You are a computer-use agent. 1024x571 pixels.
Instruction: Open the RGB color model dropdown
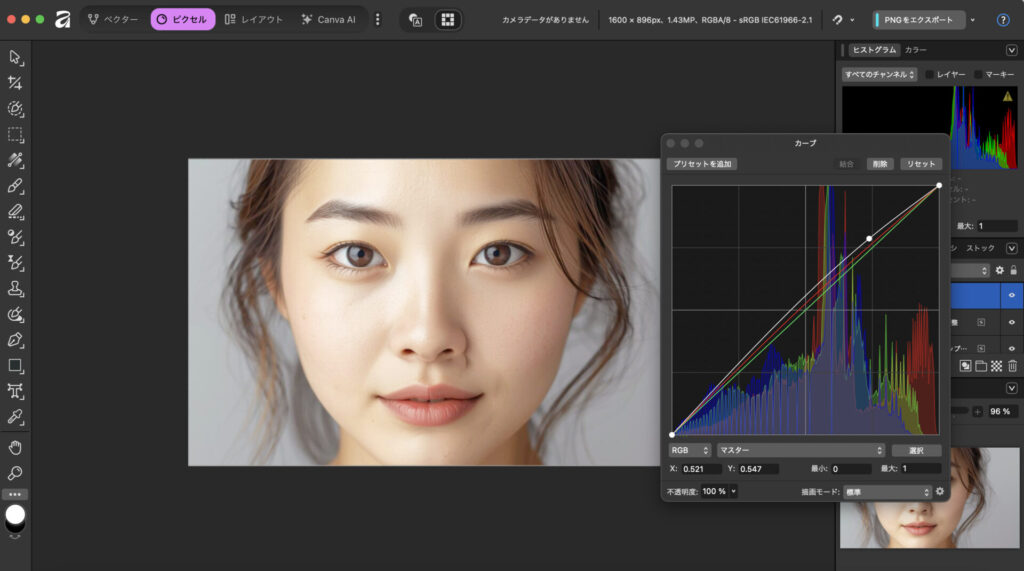pyautogui.click(x=689, y=451)
